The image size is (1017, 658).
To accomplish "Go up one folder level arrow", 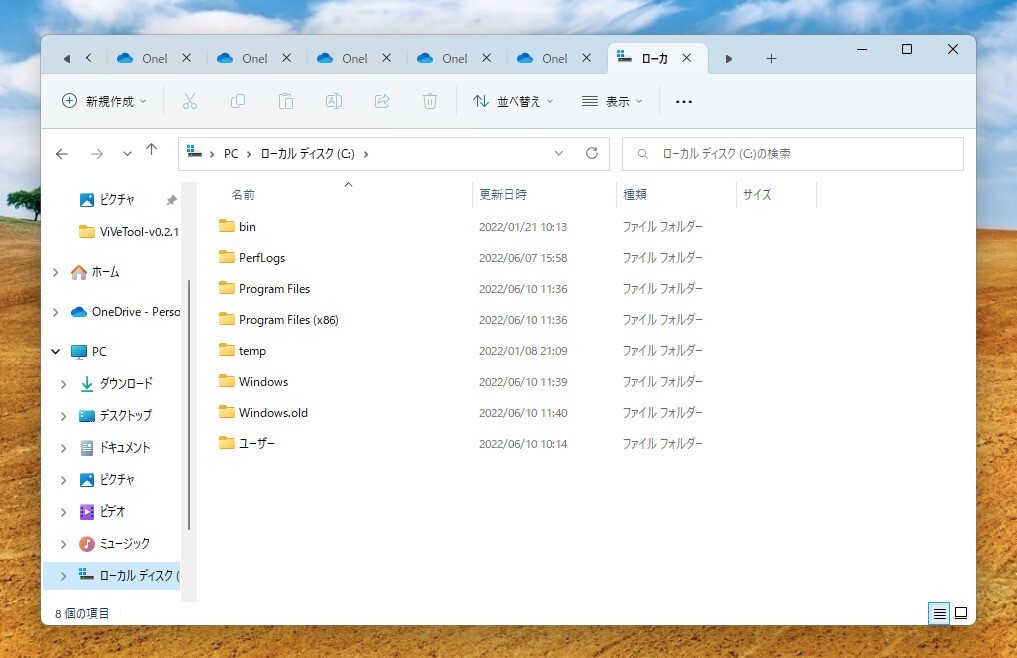I will tap(152, 150).
